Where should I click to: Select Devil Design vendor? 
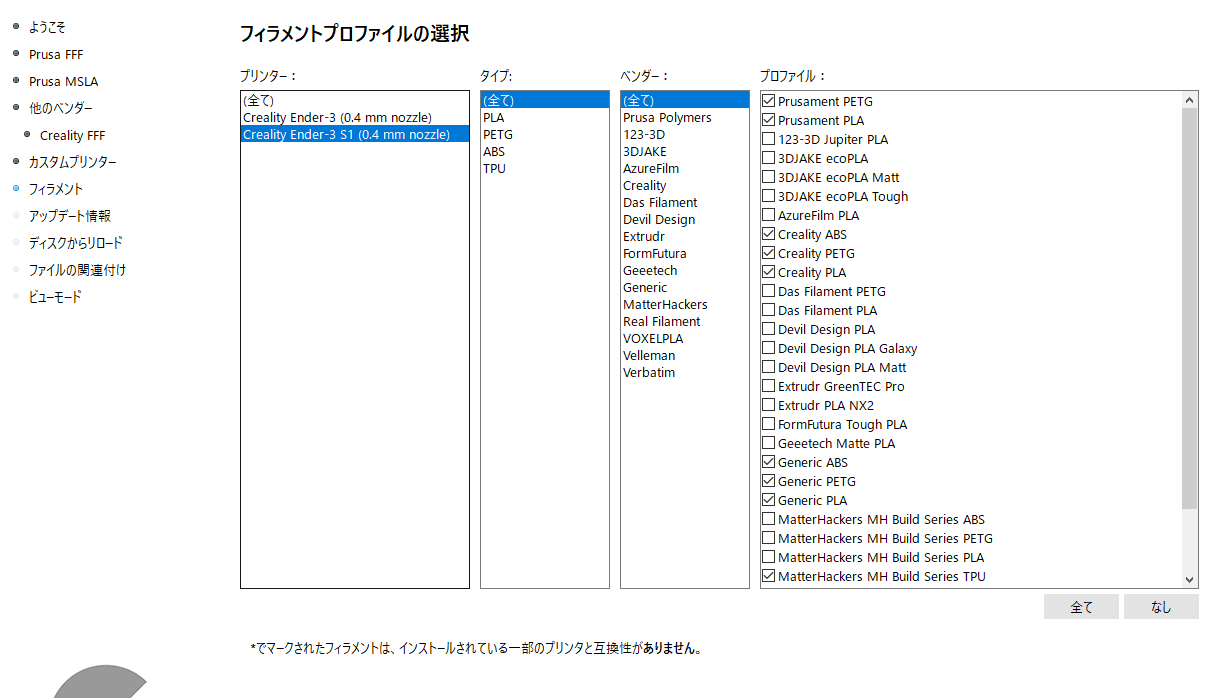coord(685,219)
